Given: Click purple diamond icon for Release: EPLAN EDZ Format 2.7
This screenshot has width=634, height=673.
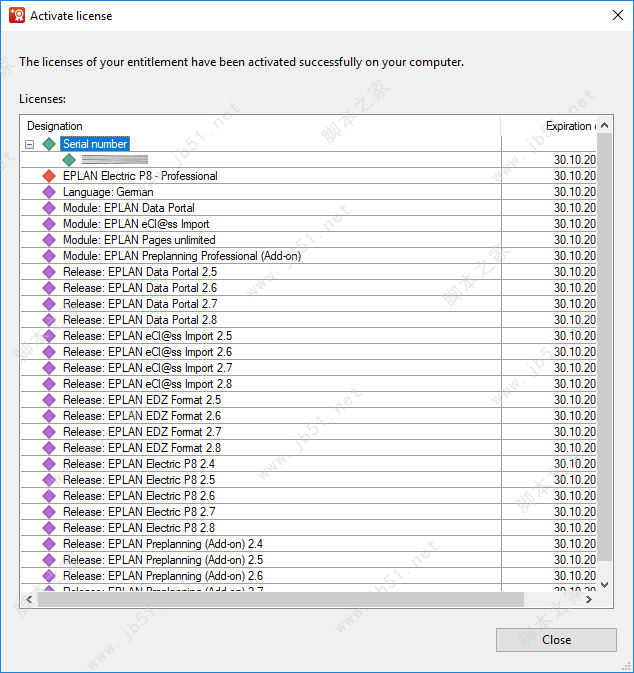Looking at the screenshot, I should (49, 432).
